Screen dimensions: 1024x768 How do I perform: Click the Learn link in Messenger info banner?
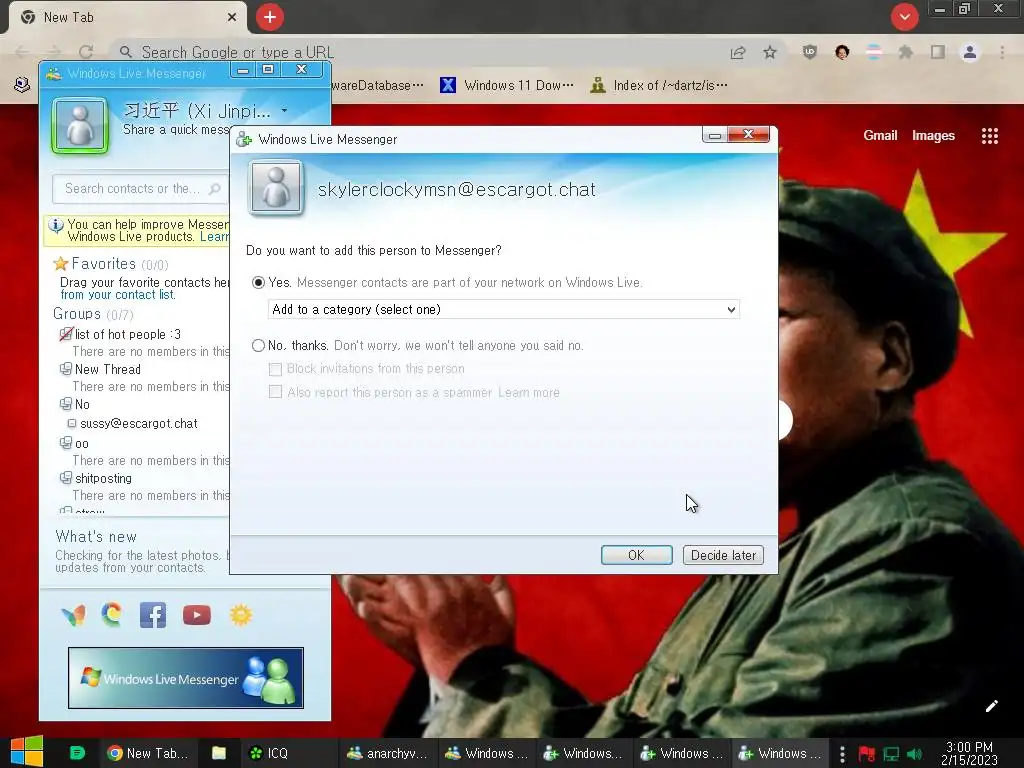point(214,236)
